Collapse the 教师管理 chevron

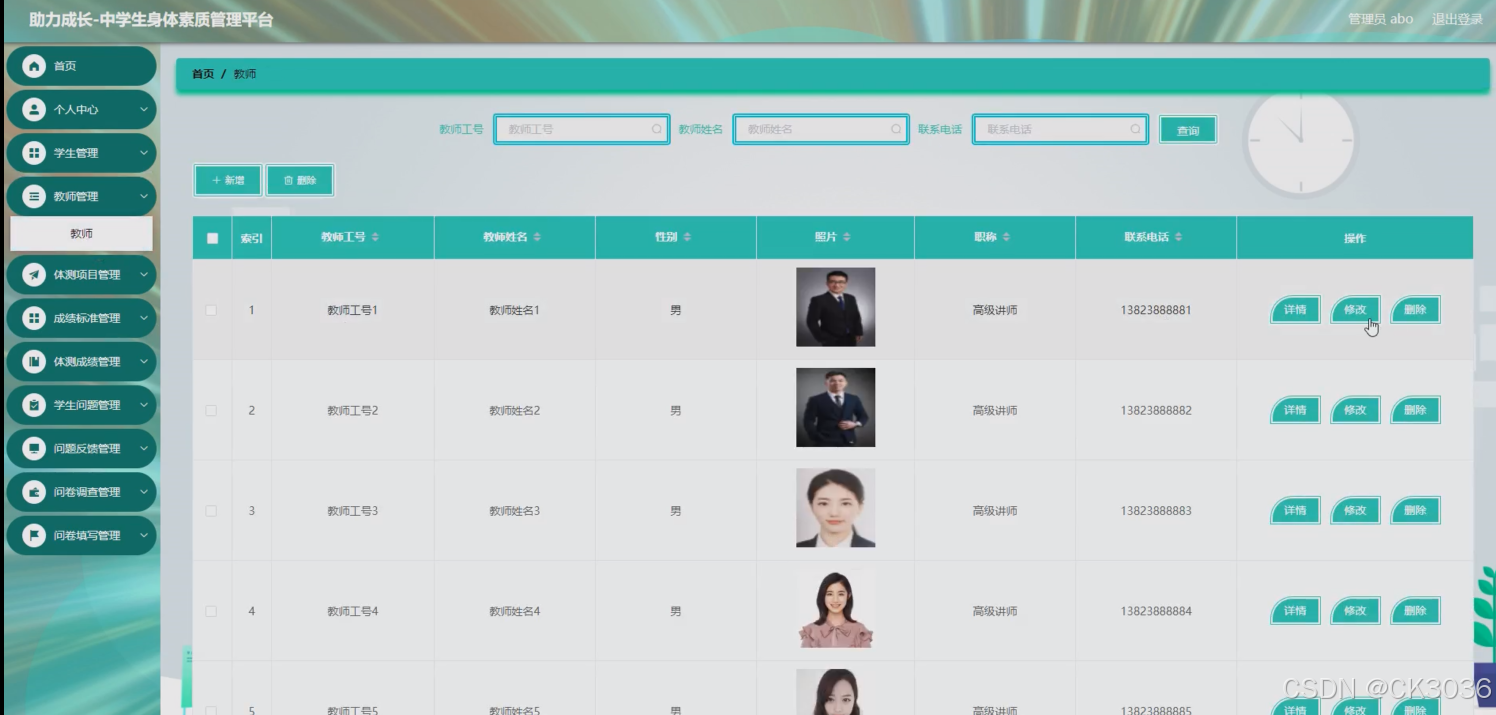(x=144, y=197)
